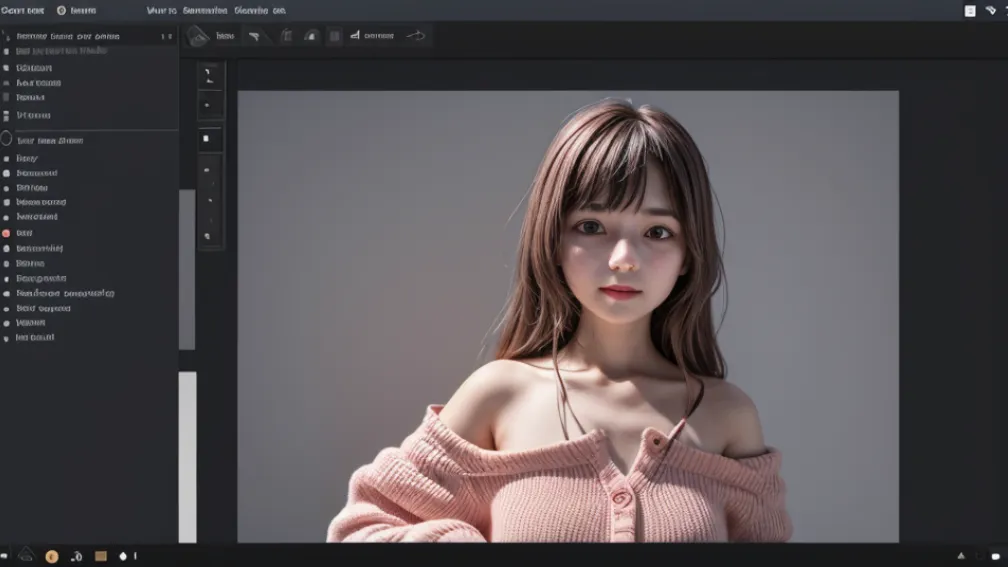Click the orange circle icon in bottom bar
The width and height of the screenshot is (1008, 567).
pos(52,557)
